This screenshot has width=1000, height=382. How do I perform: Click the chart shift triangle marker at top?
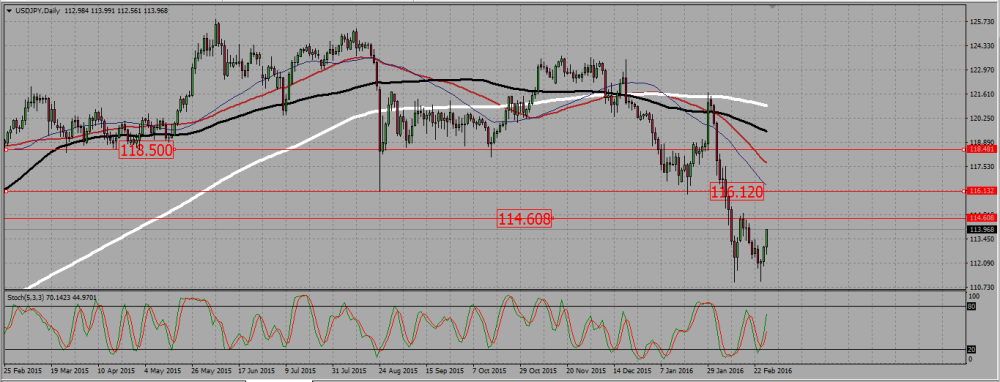click(773, 6)
